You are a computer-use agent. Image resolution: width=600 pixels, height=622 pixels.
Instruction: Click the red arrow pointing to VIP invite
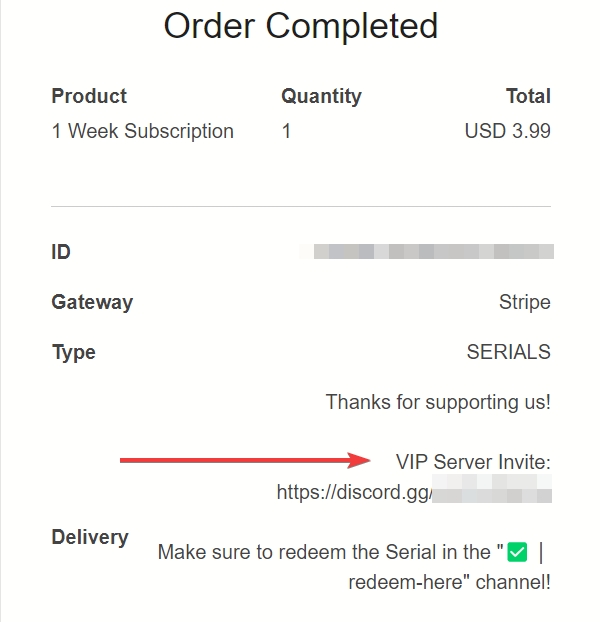click(x=246, y=460)
